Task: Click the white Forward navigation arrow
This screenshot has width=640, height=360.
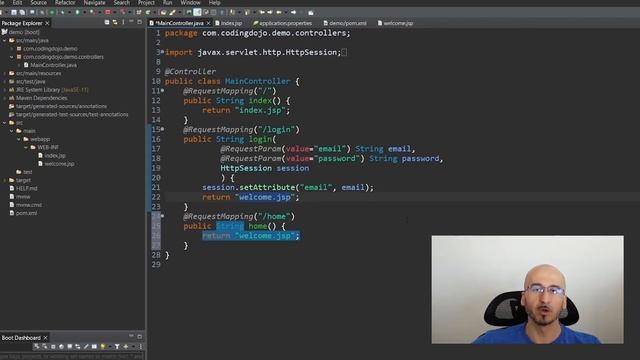Action: (293, 12)
